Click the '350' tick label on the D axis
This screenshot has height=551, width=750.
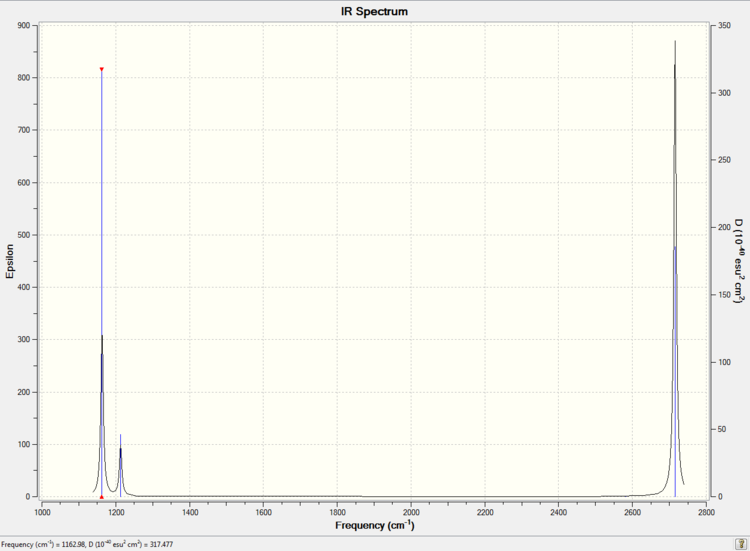pyautogui.click(x=725, y=25)
